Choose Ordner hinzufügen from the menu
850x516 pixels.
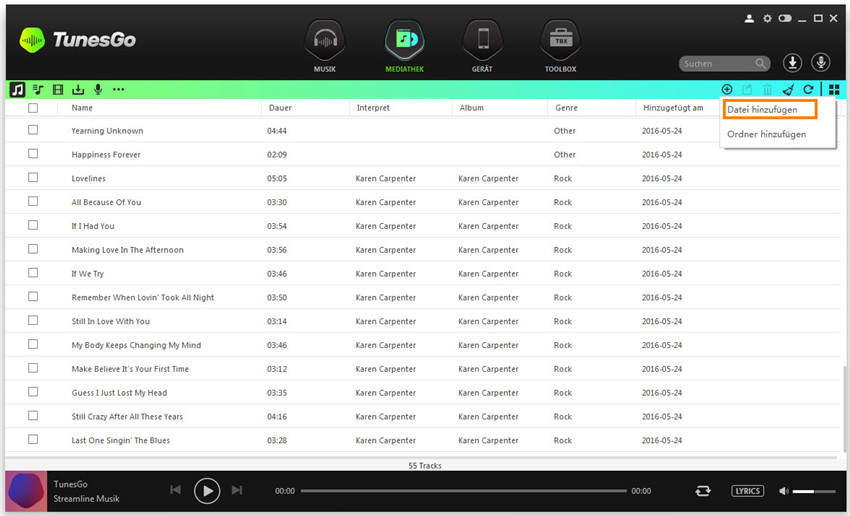pyautogui.click(x=767, y=134)
